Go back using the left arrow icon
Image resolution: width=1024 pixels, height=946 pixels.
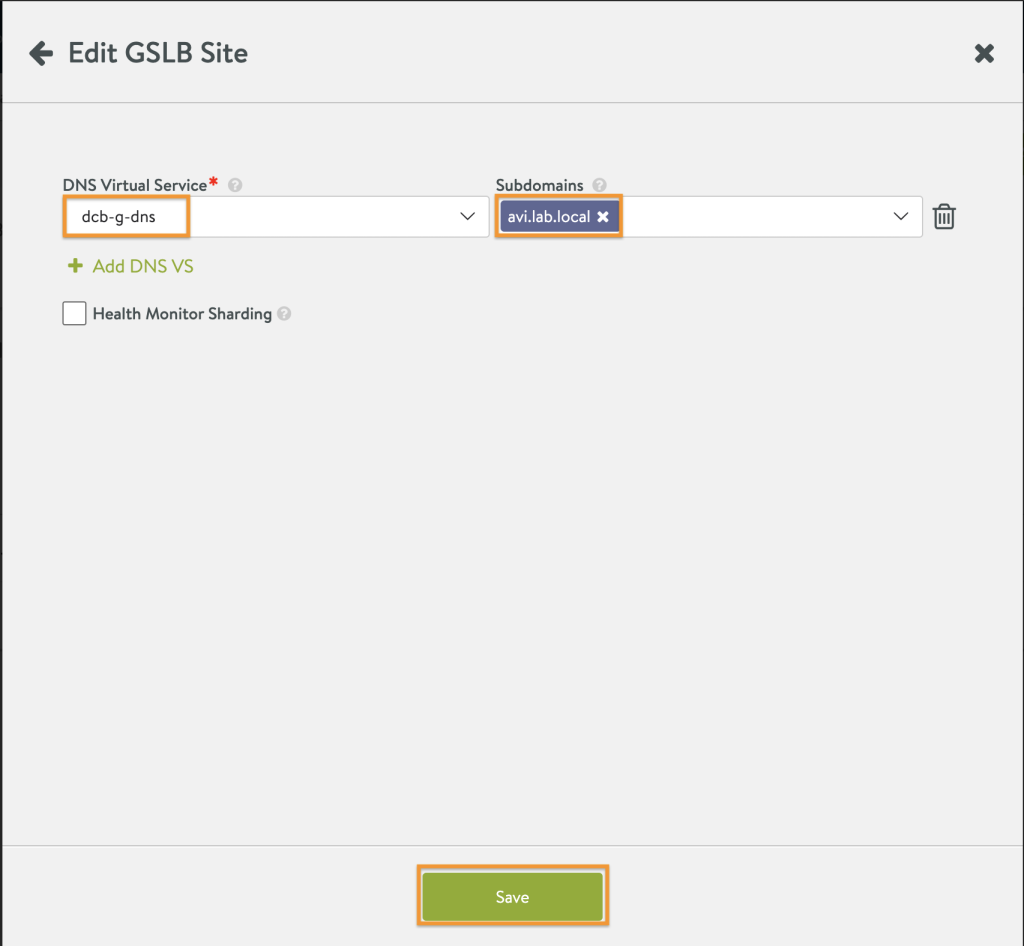pyautogui.click(x=40, y=54)
